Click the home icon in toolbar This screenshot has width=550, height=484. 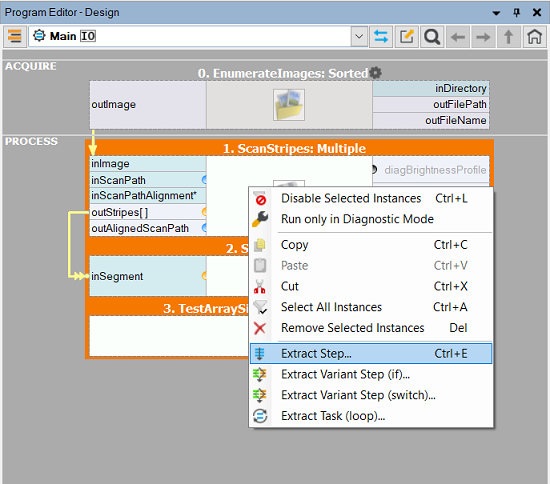tap(534, 36)
